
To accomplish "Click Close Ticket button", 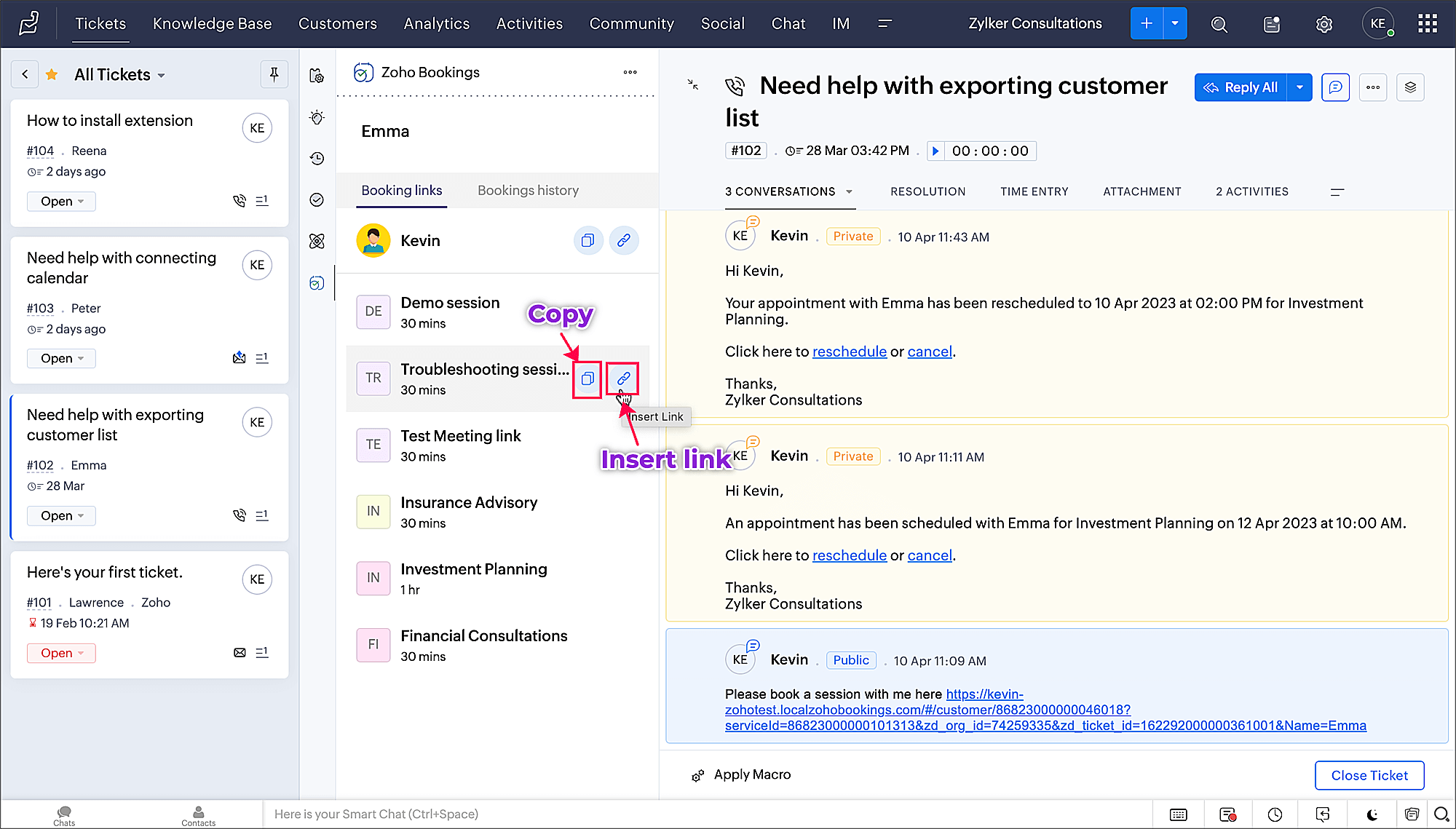I will pos(1369,775).
